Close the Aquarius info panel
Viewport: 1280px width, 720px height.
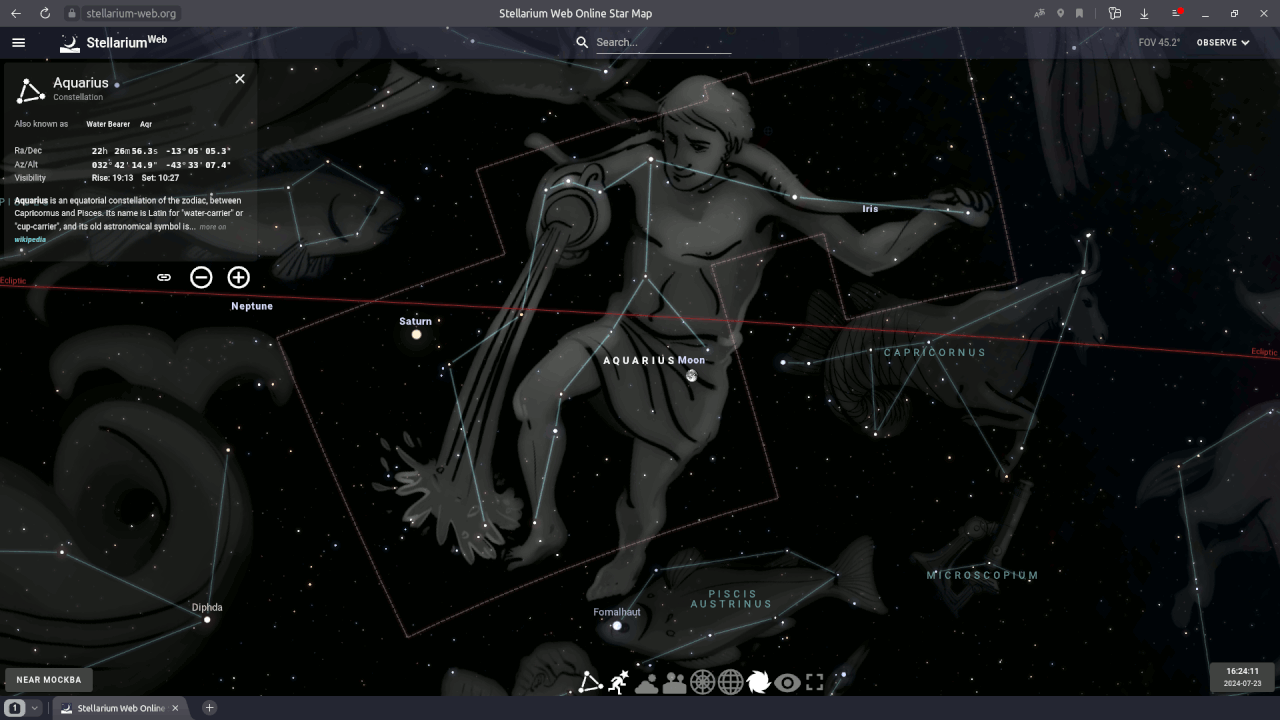[x=240, y=79]
